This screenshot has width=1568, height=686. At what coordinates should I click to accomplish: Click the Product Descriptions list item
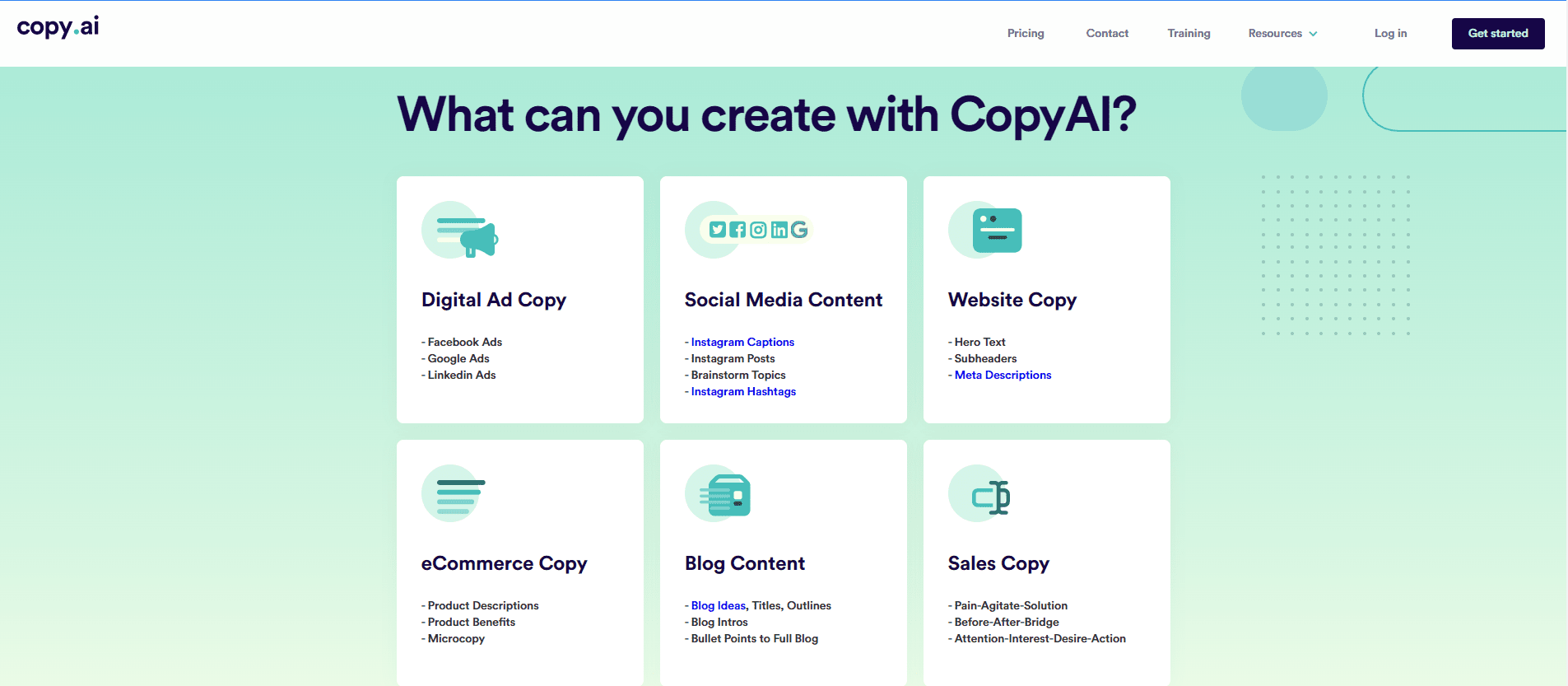pos(480,605)
